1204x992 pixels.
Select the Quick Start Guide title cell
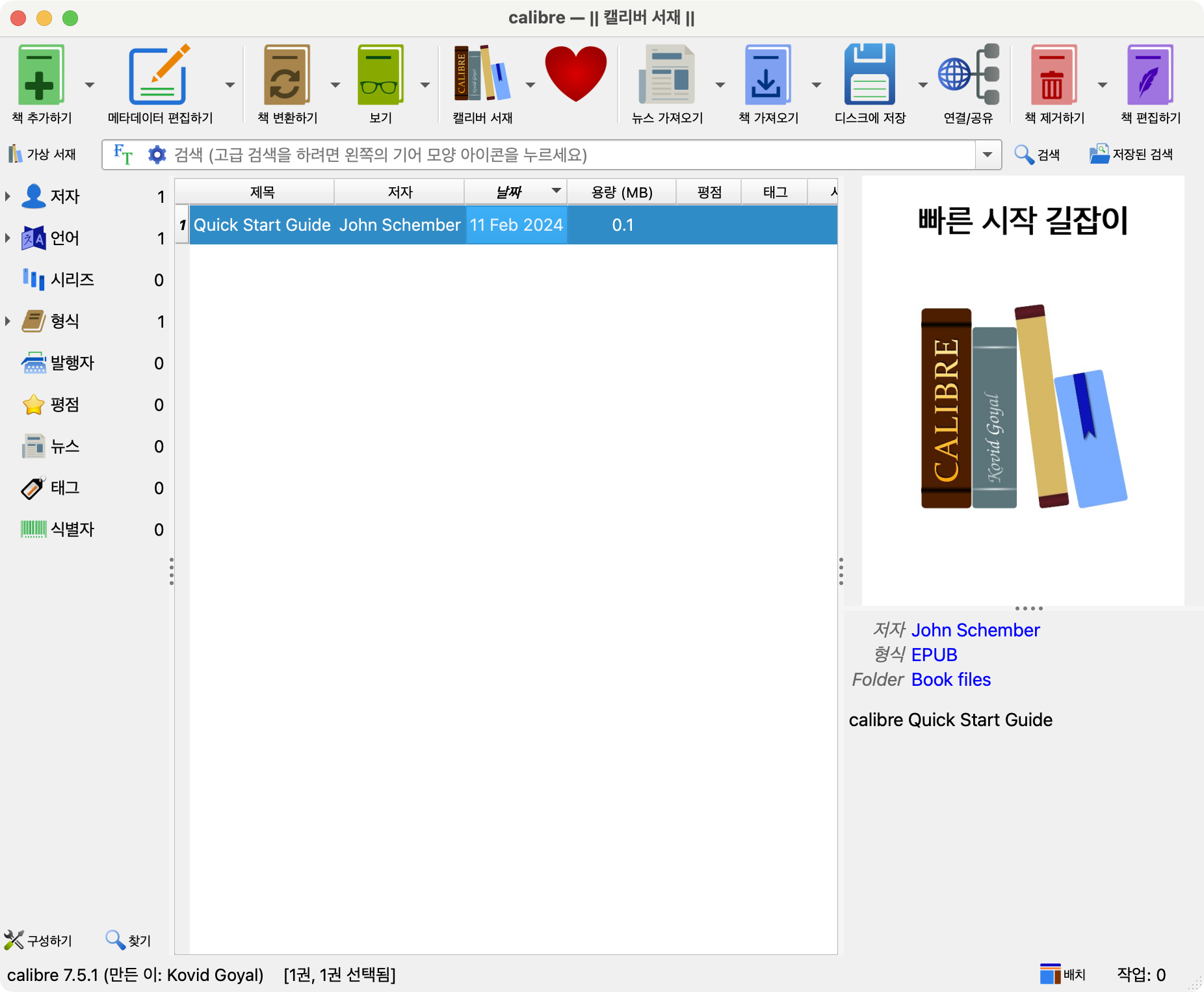(262, 225)
